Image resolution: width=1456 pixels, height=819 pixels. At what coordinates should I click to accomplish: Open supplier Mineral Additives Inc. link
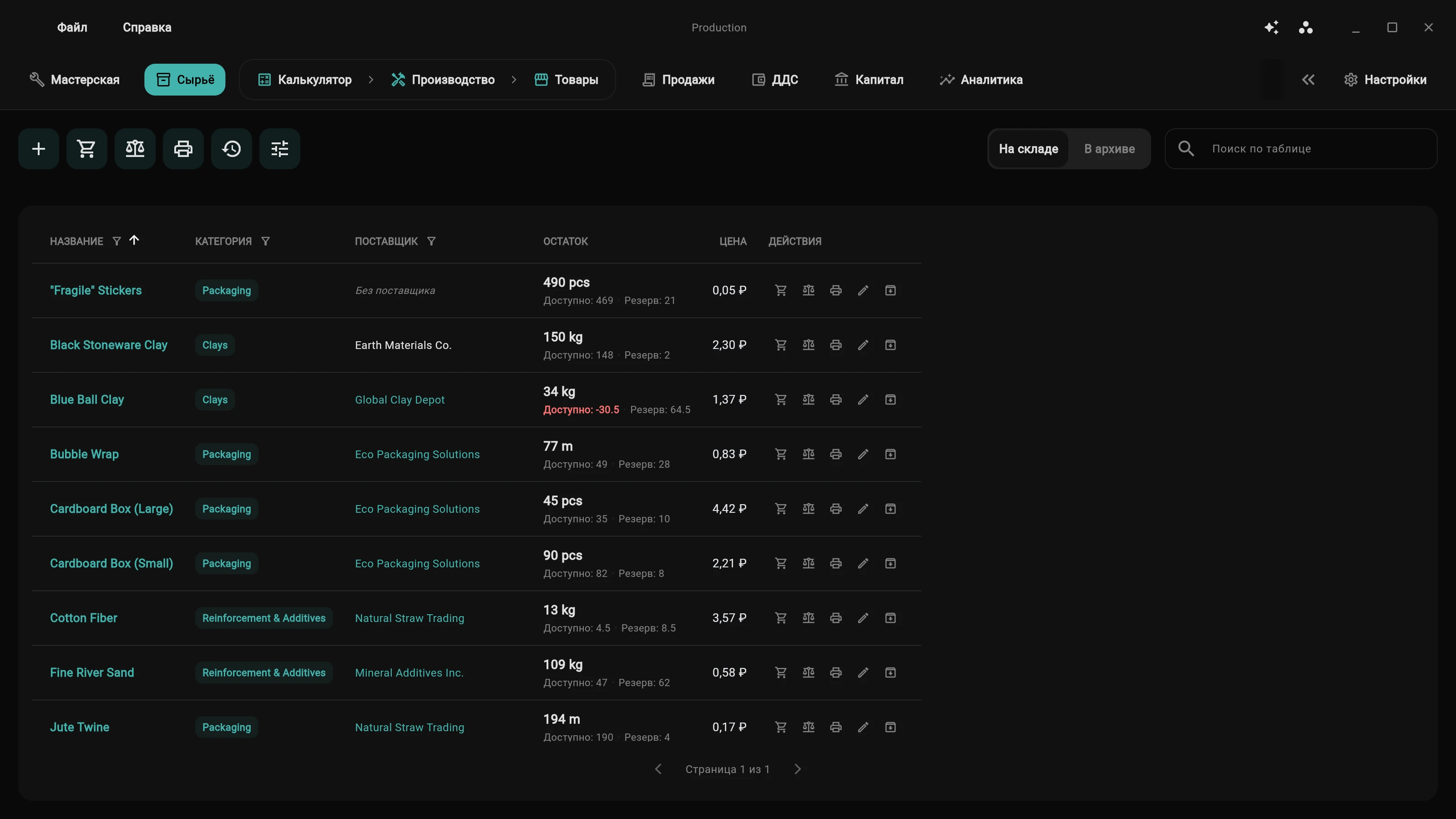pyautogui.click(x=409, y=672)
